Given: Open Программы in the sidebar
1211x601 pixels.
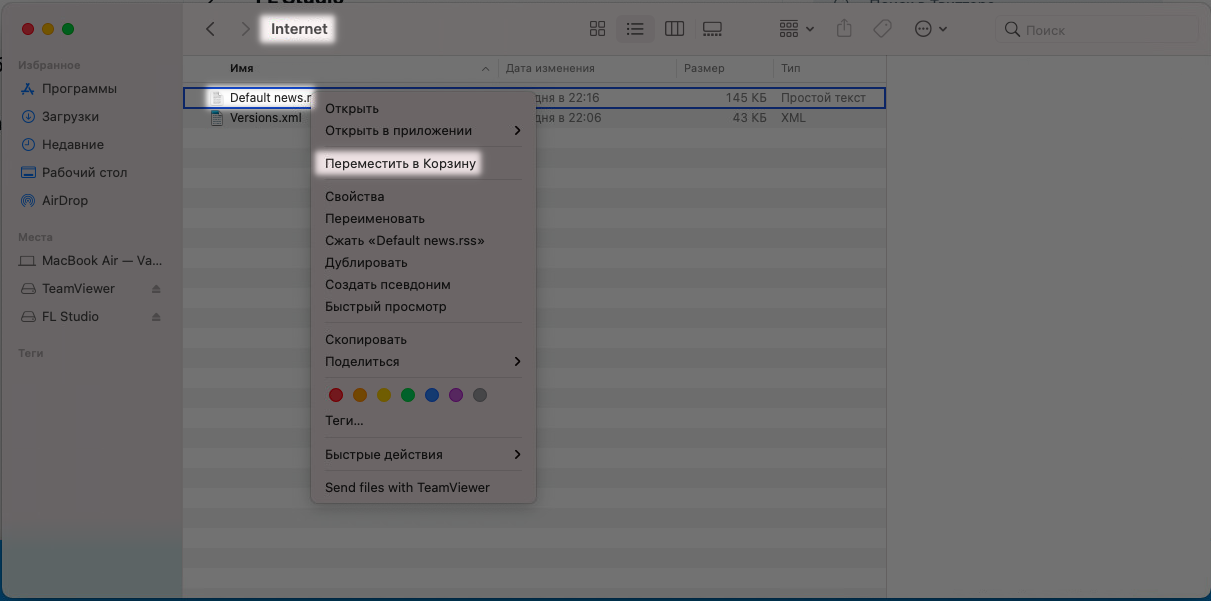Looking at the screenshot, I should [x=80, y=88].
